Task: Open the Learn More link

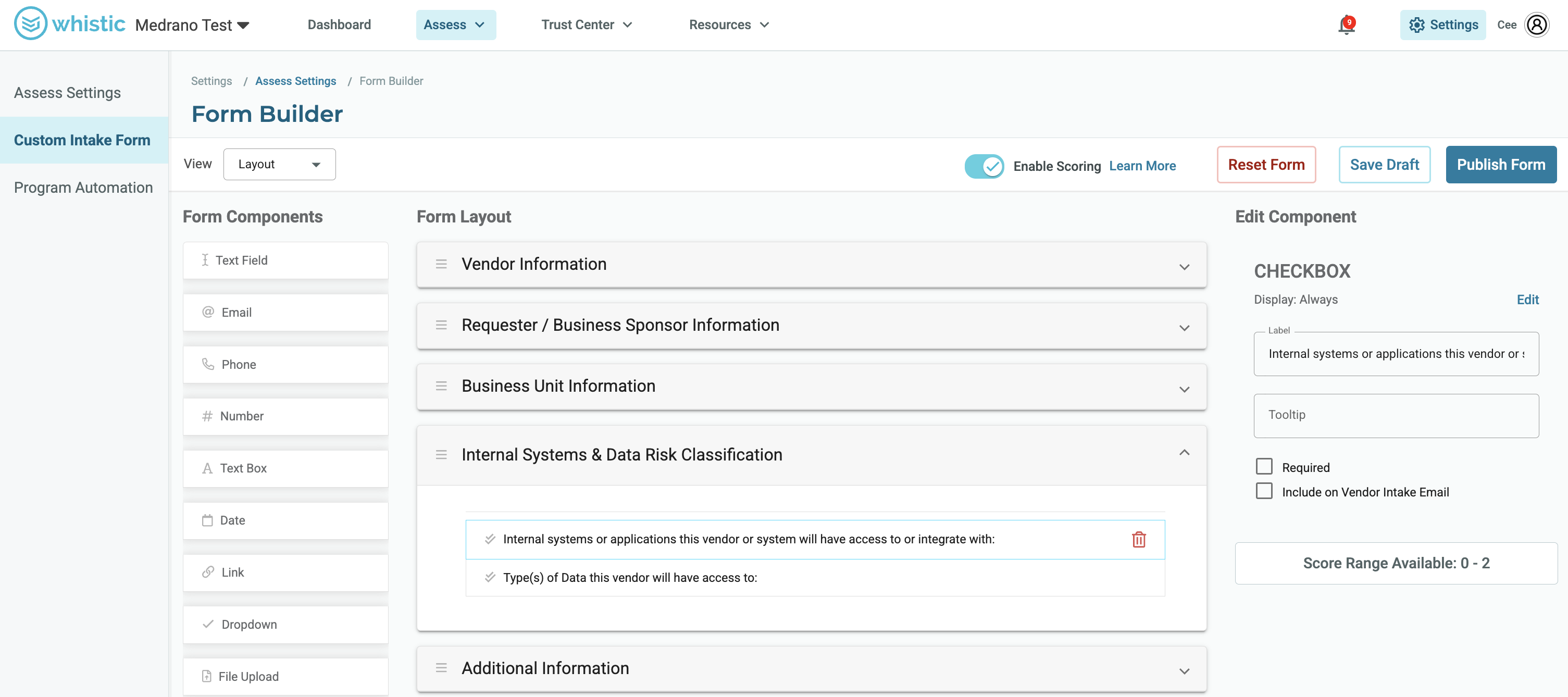Action: pyautogui.click(x=1142, y=166)
